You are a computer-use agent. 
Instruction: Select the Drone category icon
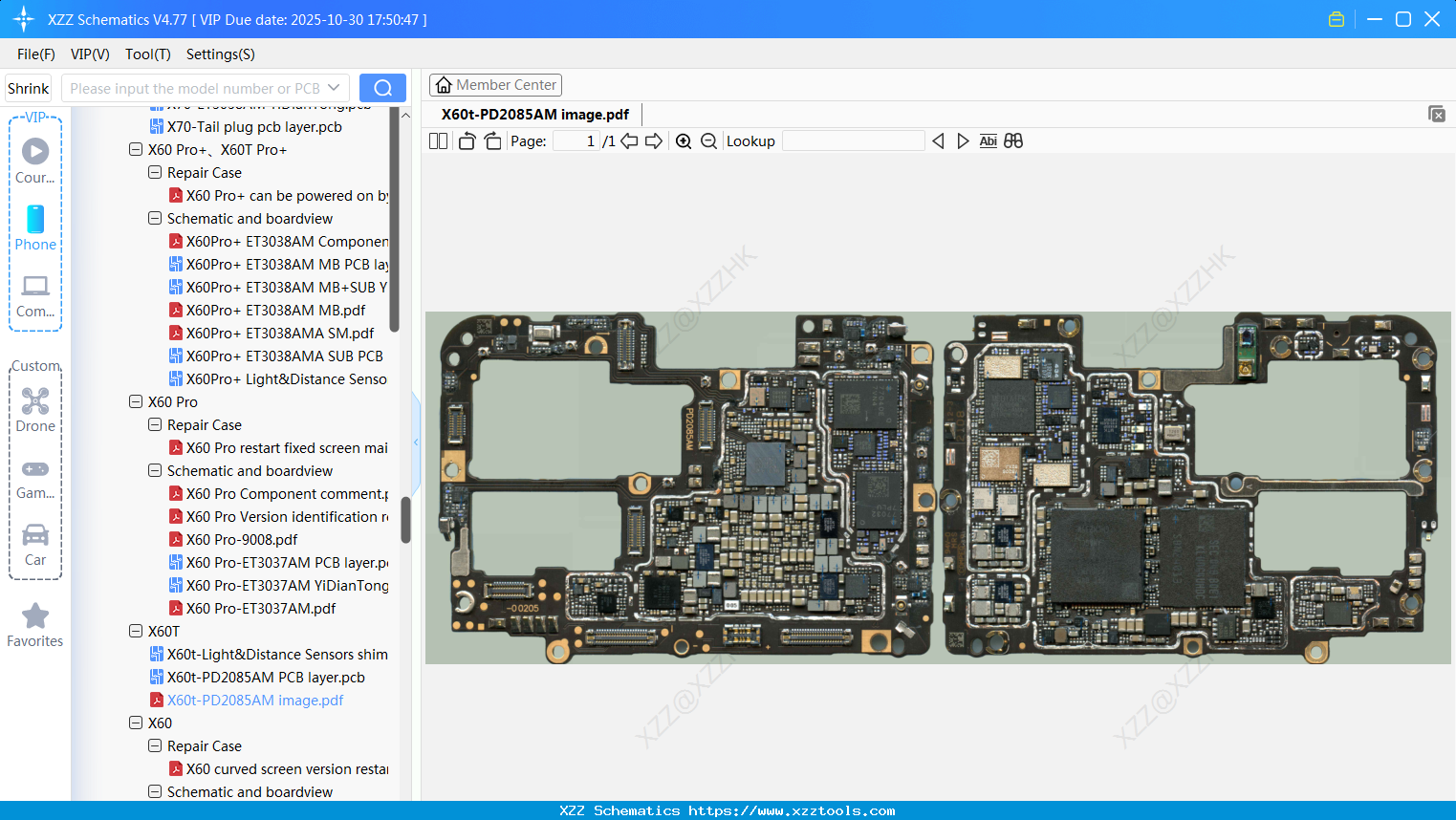[x=34, y=400]
